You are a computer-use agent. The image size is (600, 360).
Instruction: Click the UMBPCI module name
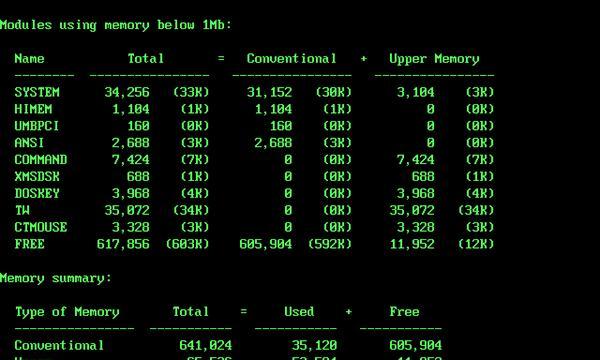[37, 126]
